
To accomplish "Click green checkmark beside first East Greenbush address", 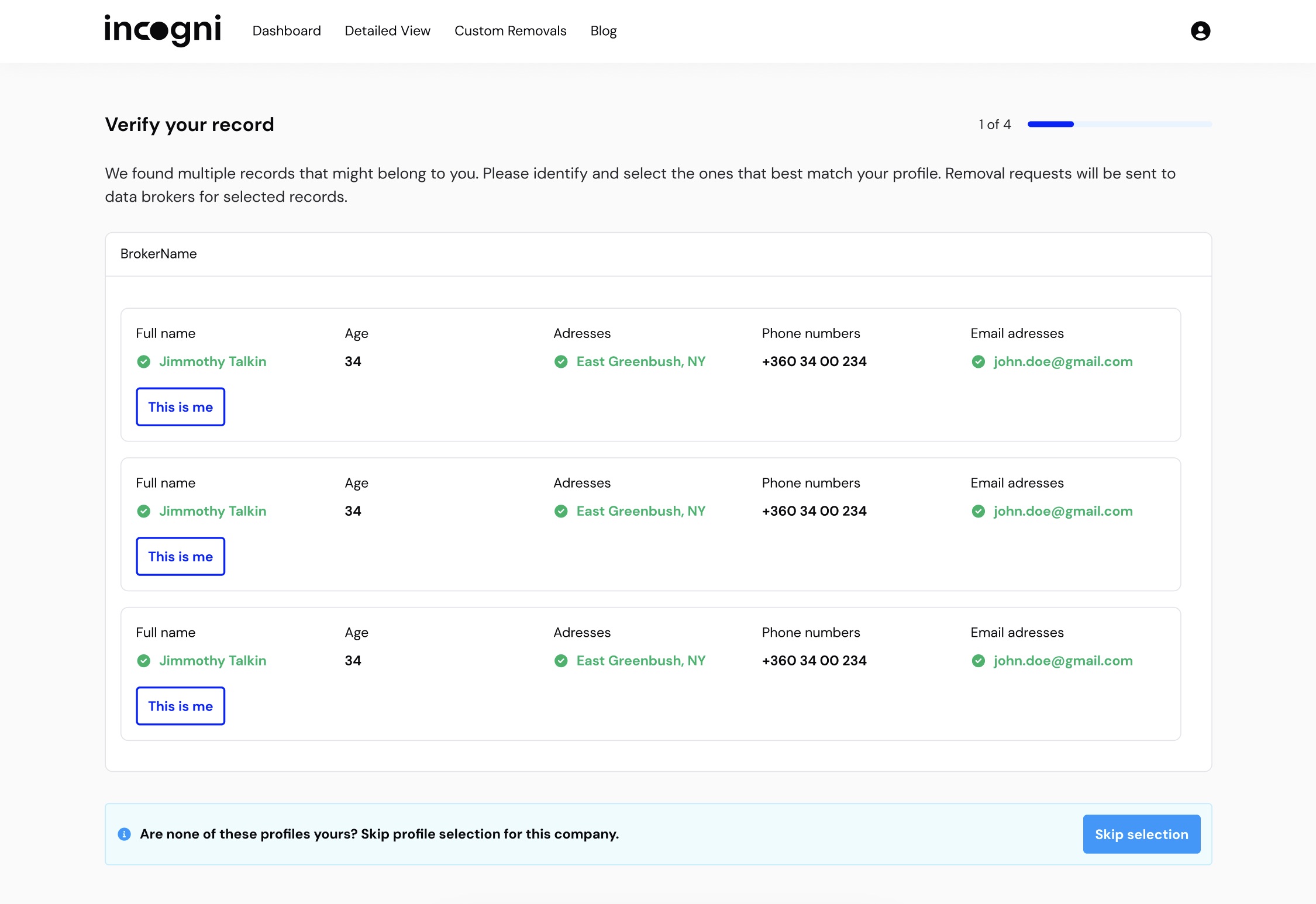I will 561,362.
